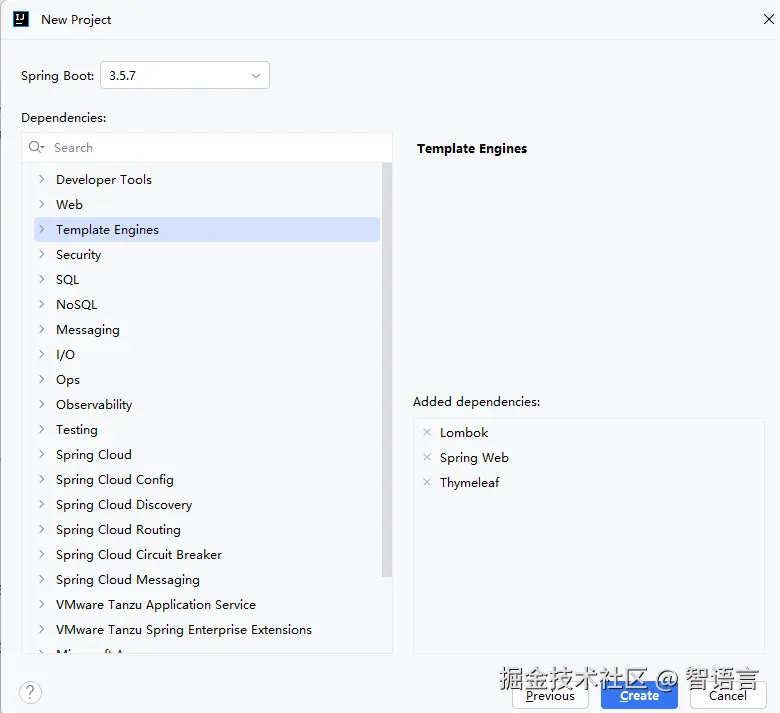Expand the Ops category chevron
Screen dimensions: 780x713
(x=42, y=379)
